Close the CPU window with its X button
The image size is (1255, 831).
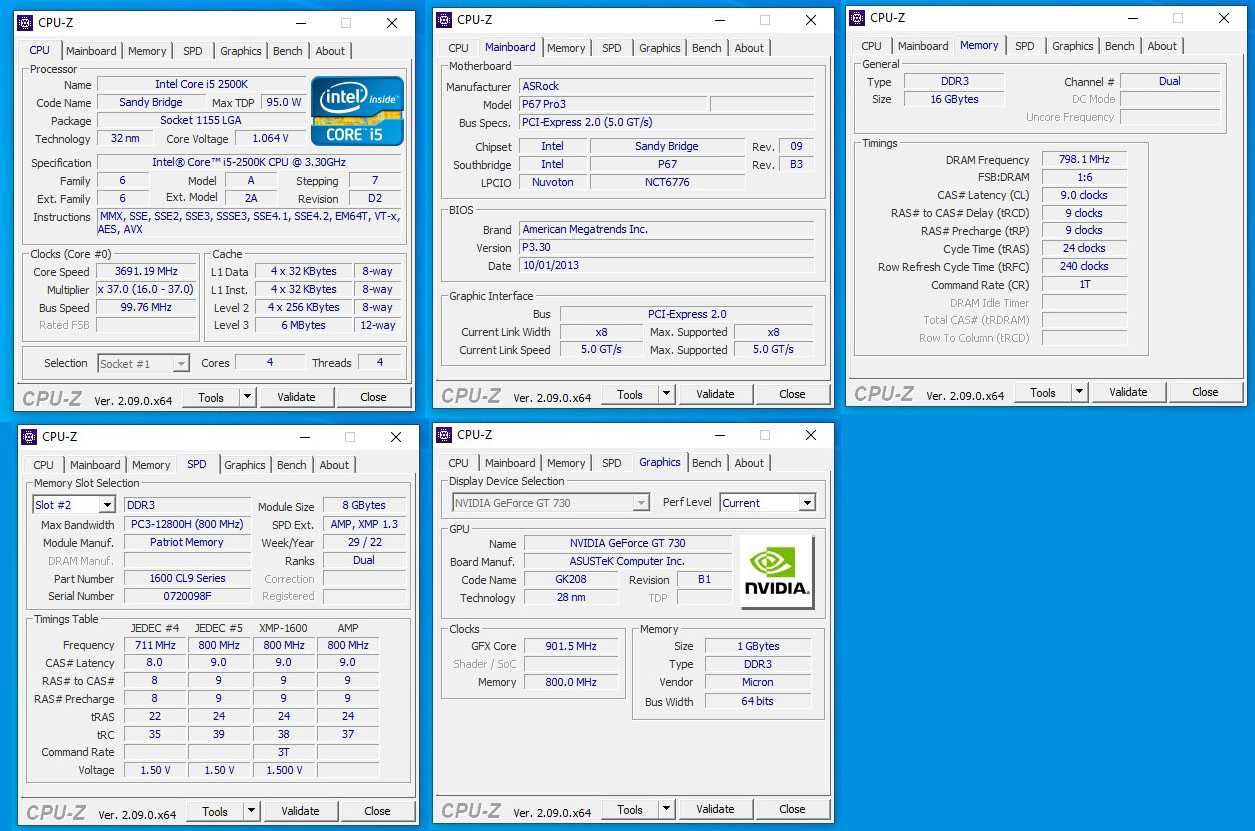click(x=392, y=22)
